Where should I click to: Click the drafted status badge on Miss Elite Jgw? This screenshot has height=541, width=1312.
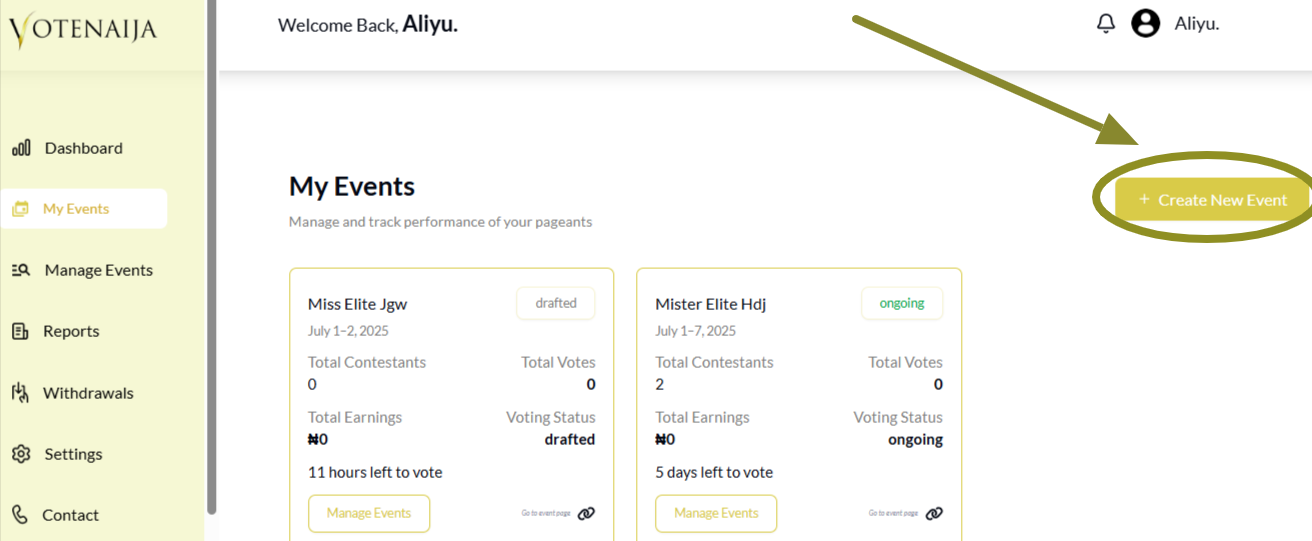coord(556,303)
